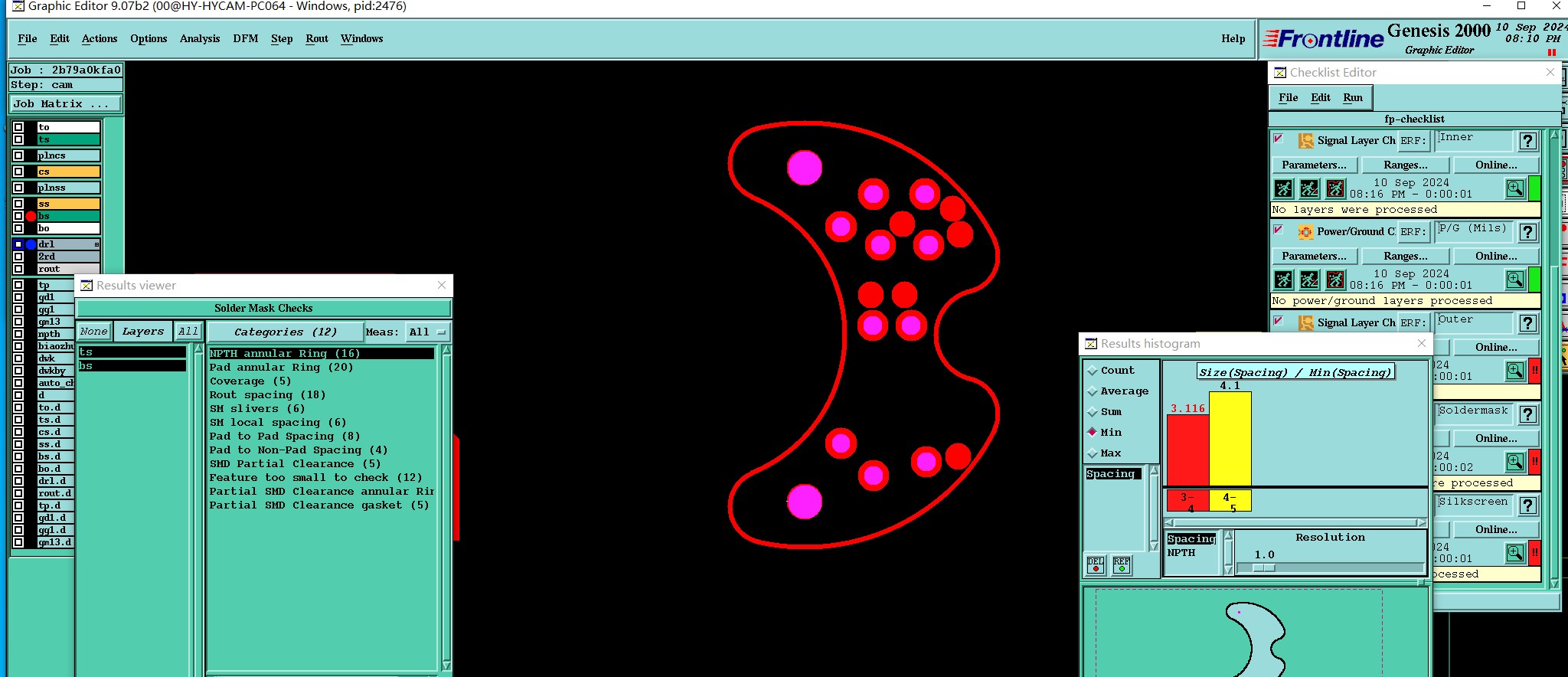The height and width of the screenshot is (677, 1568).
Task: Click third red run icon in Inner signal row
Action: [1335, 188]
